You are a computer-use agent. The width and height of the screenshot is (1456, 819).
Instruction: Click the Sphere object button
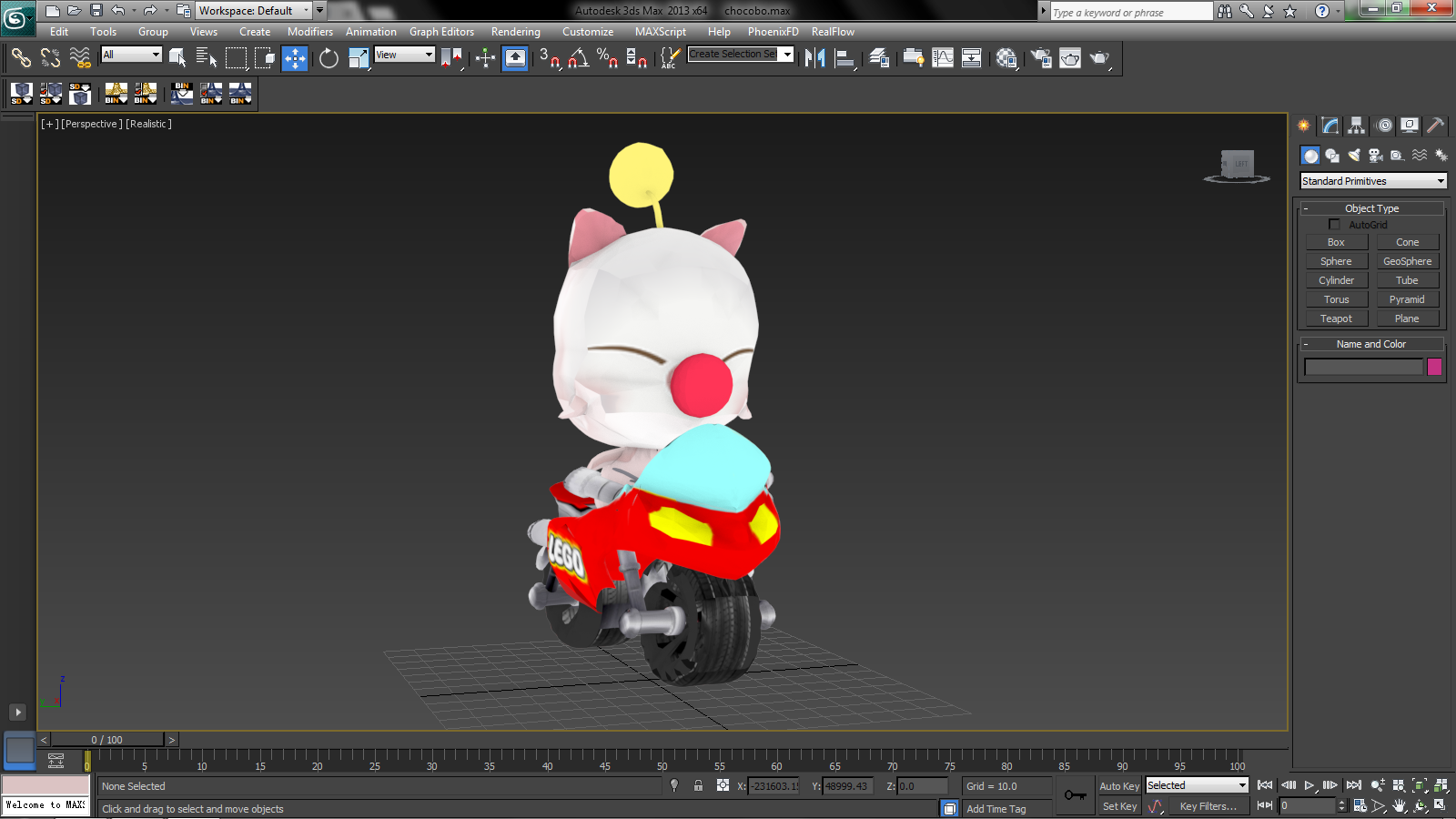(x=1336, y=261)
